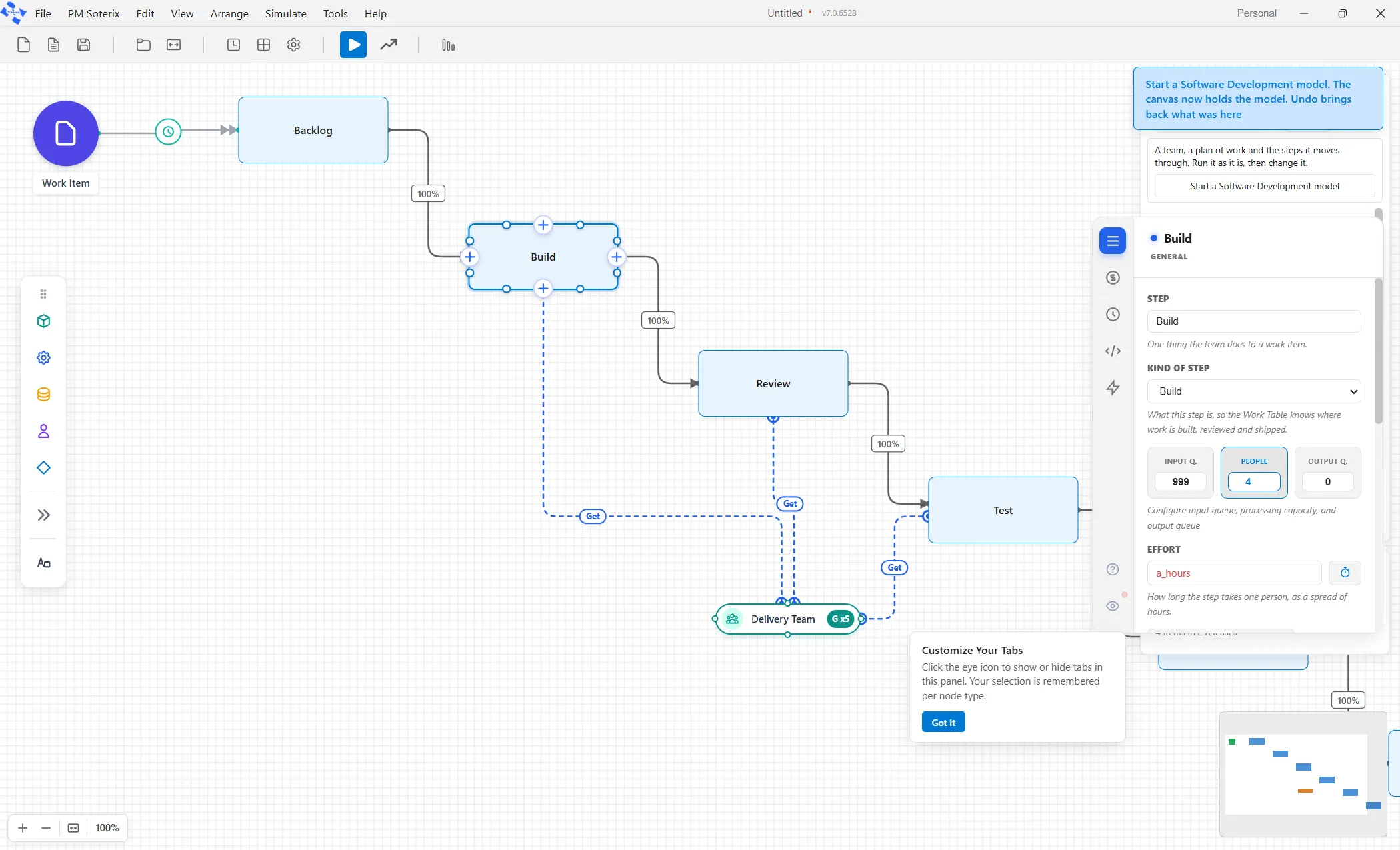Viewport: 1400px width, 850px height.
Task: Click the Got it button
Action: coord(943,723)
